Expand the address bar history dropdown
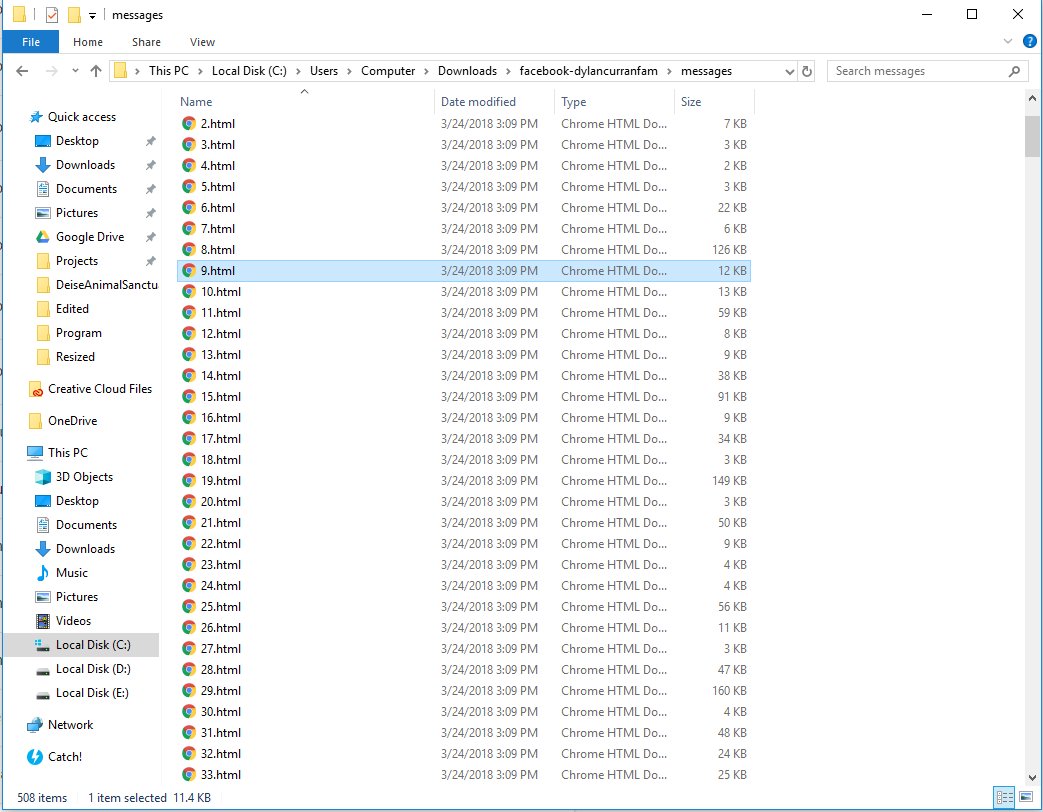Image resolution: width=1043 pixels, height=812 pixels. click(789, 71)
